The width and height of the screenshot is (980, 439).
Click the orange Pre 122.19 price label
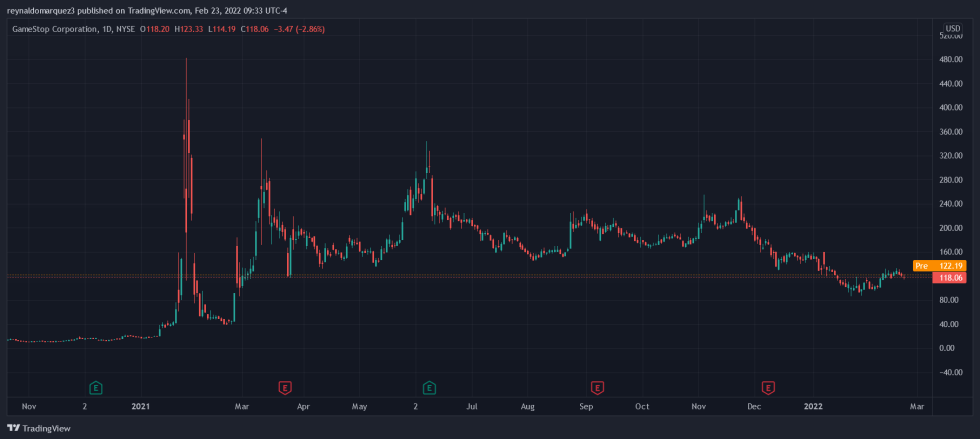[x=939, y=266]
